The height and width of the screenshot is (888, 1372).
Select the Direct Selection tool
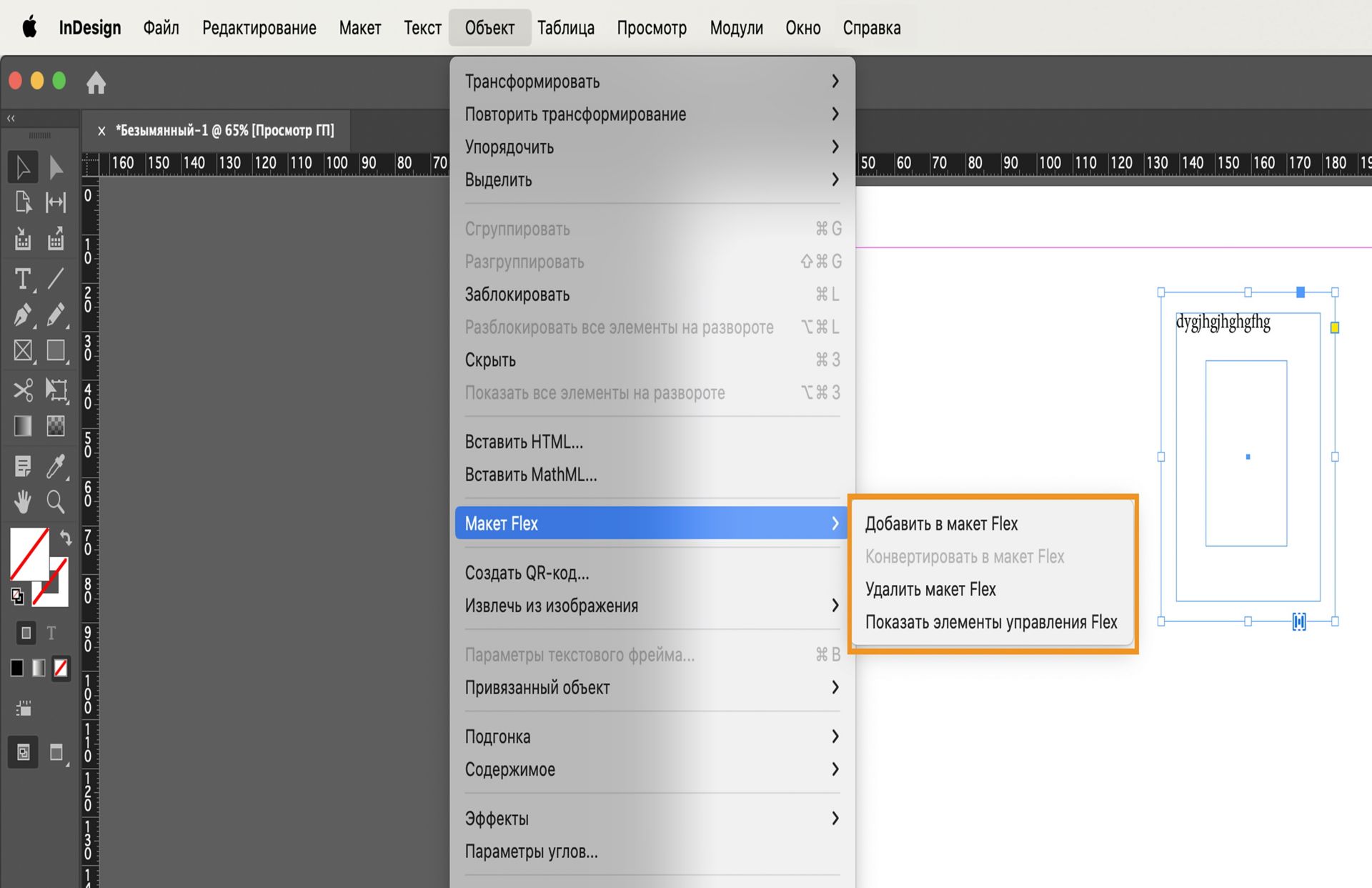tap(56, 167)
